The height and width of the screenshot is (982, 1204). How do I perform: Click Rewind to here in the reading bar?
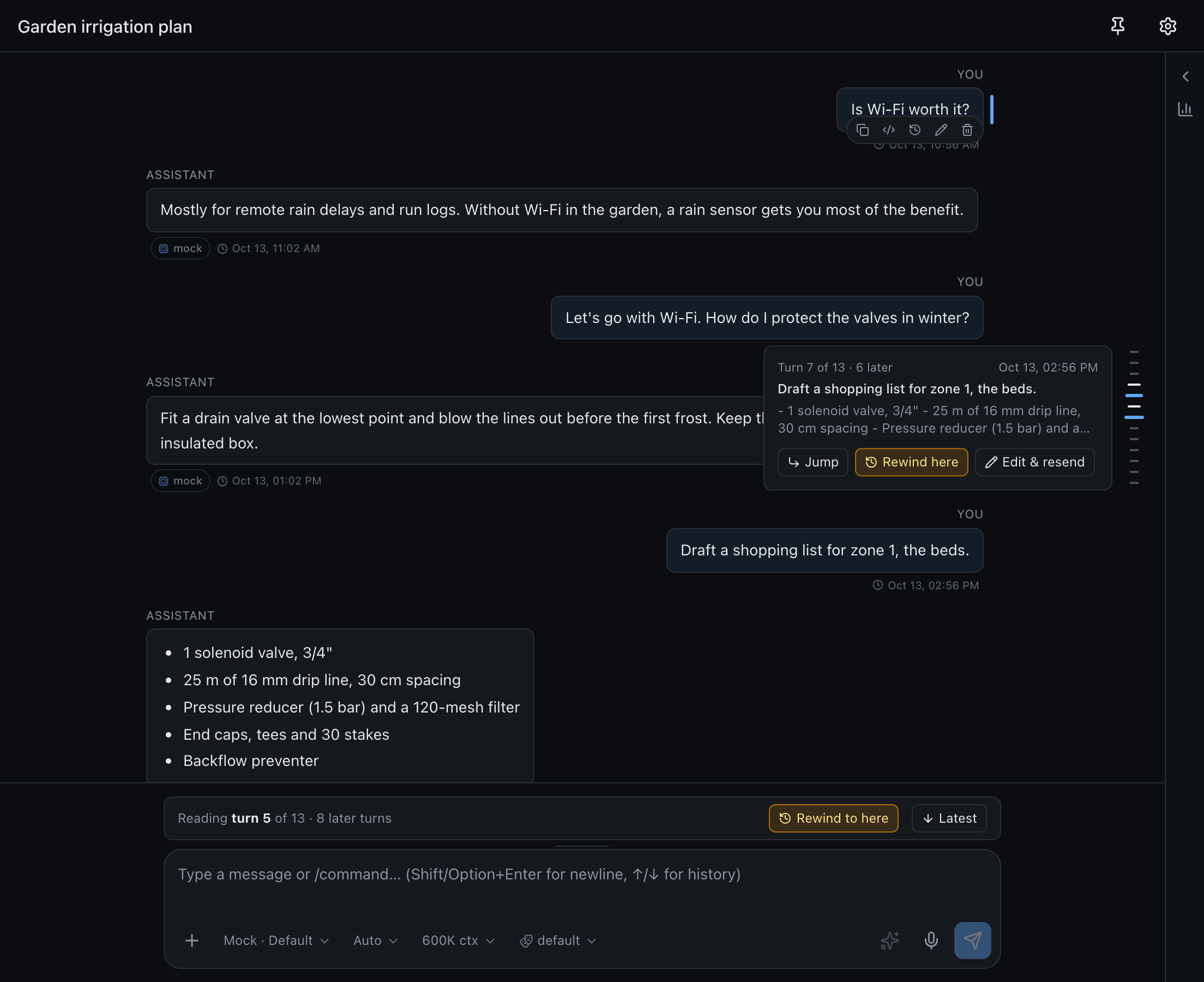(833, 818)
